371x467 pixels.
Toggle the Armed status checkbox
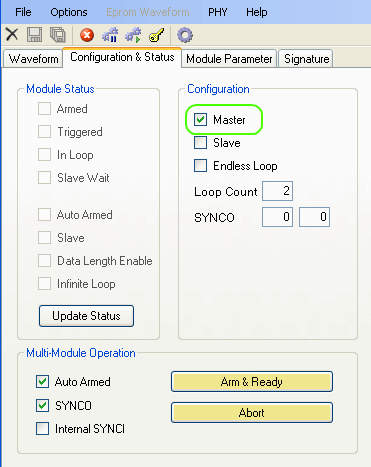pos(44,109)
